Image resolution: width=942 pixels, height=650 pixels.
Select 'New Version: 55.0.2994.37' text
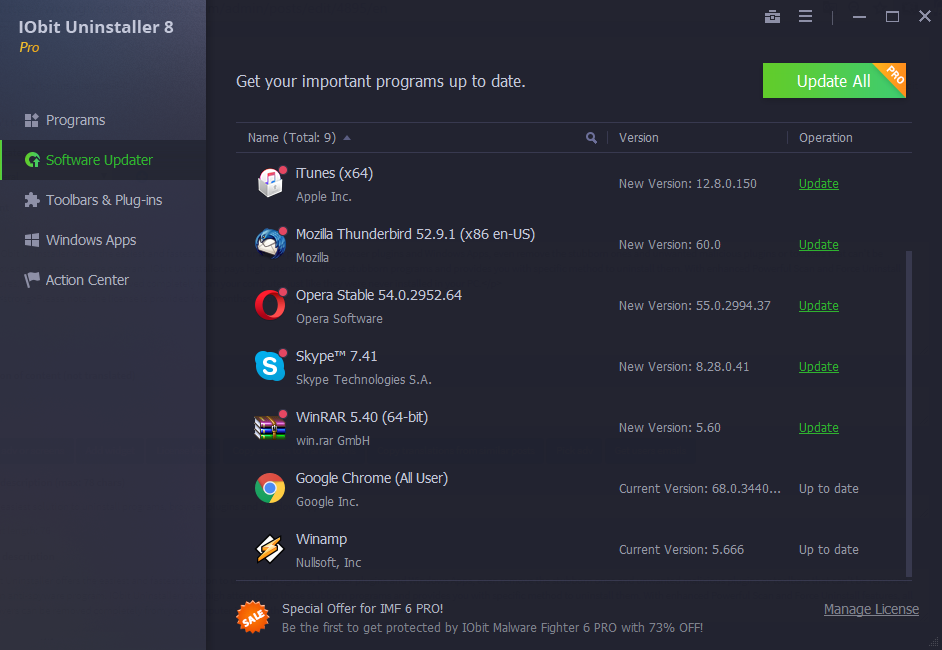[694, 306]
